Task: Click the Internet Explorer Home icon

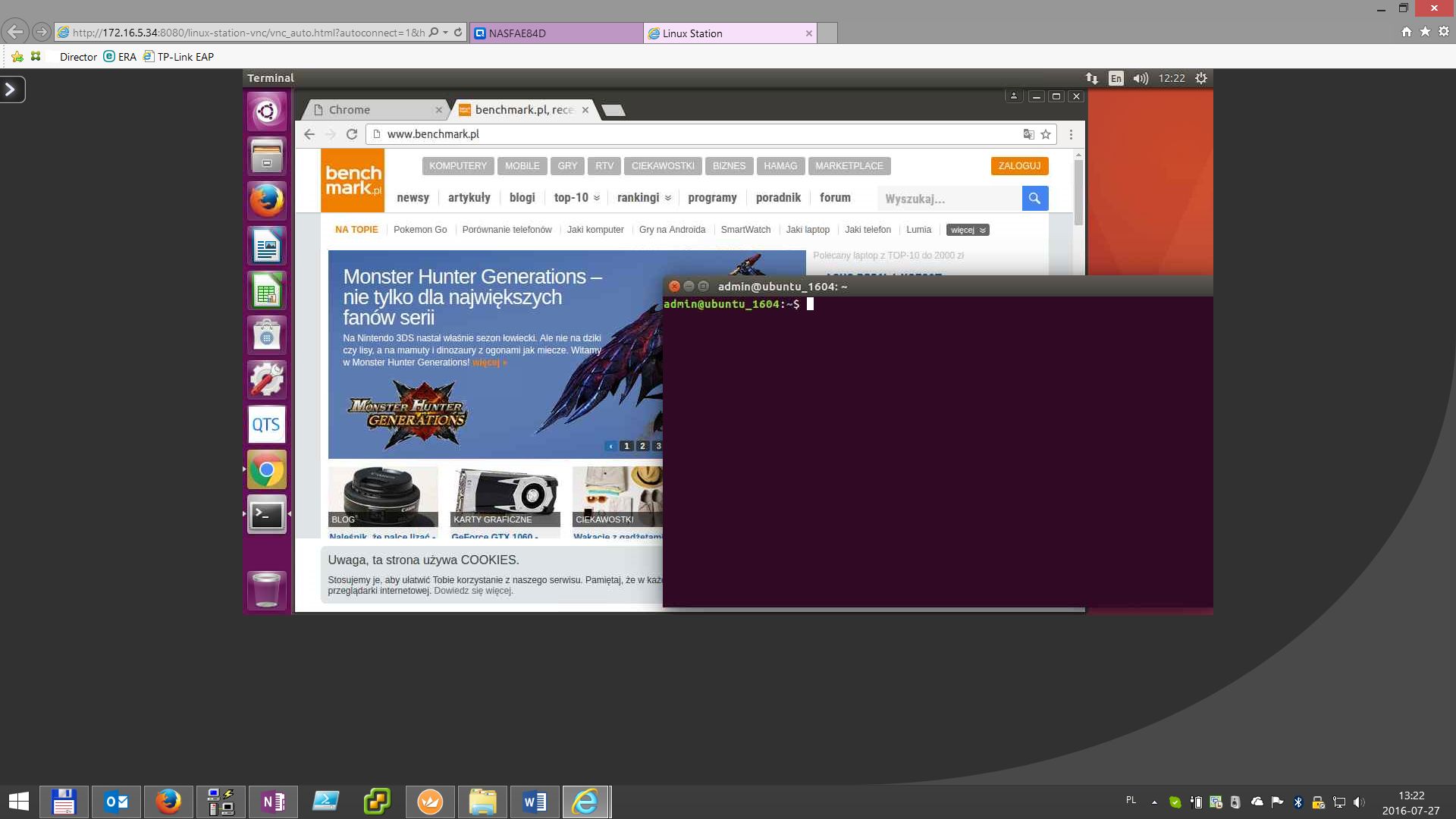Action: click(x=1407, y=32)
